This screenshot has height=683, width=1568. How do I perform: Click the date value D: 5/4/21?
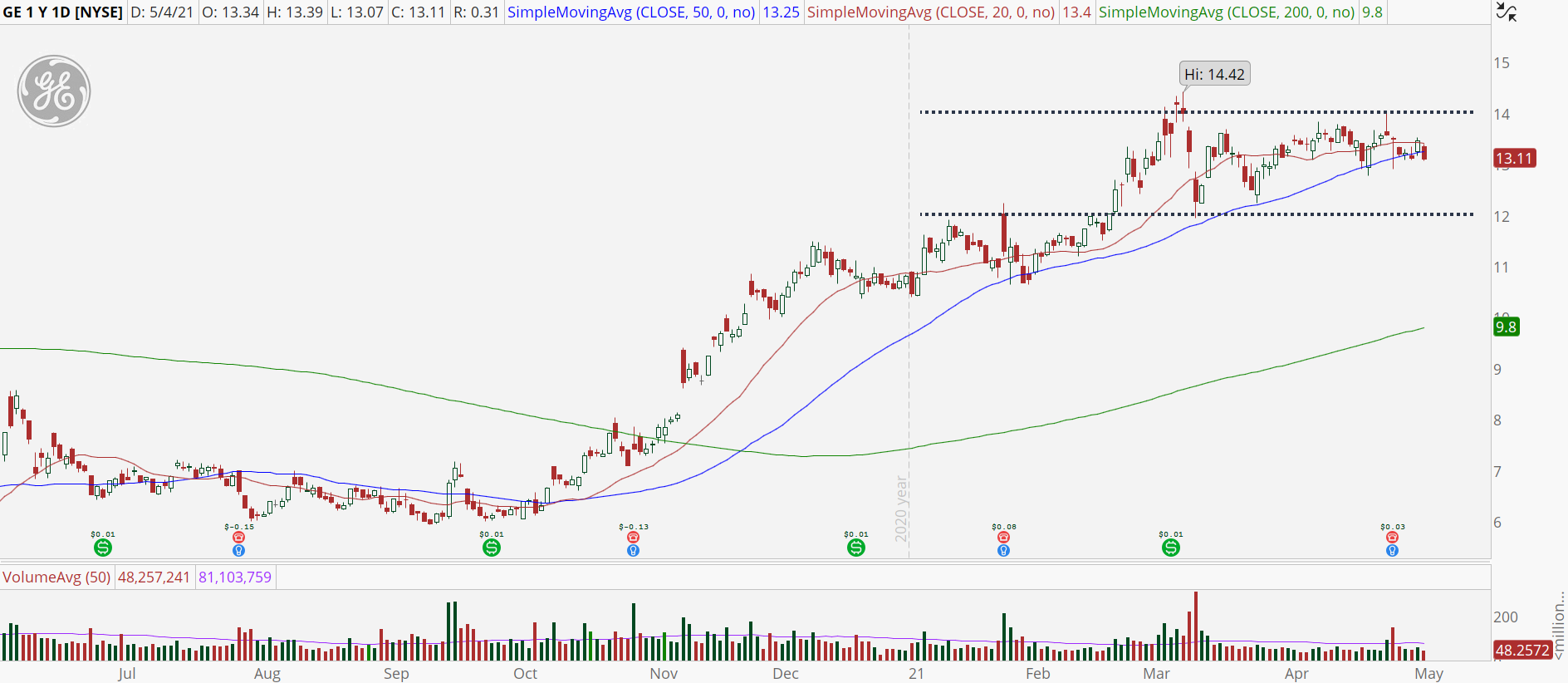click(163, 12)
